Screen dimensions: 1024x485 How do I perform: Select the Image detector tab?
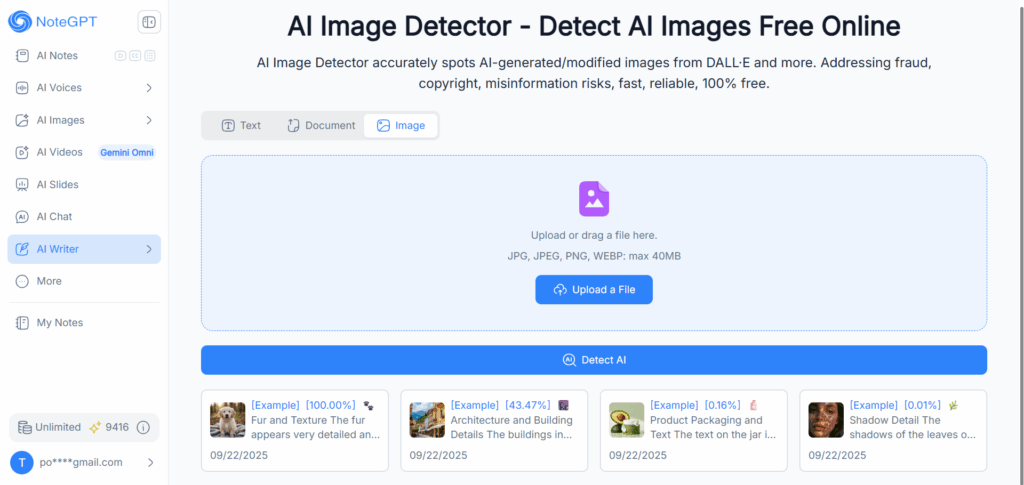(401, 125)
